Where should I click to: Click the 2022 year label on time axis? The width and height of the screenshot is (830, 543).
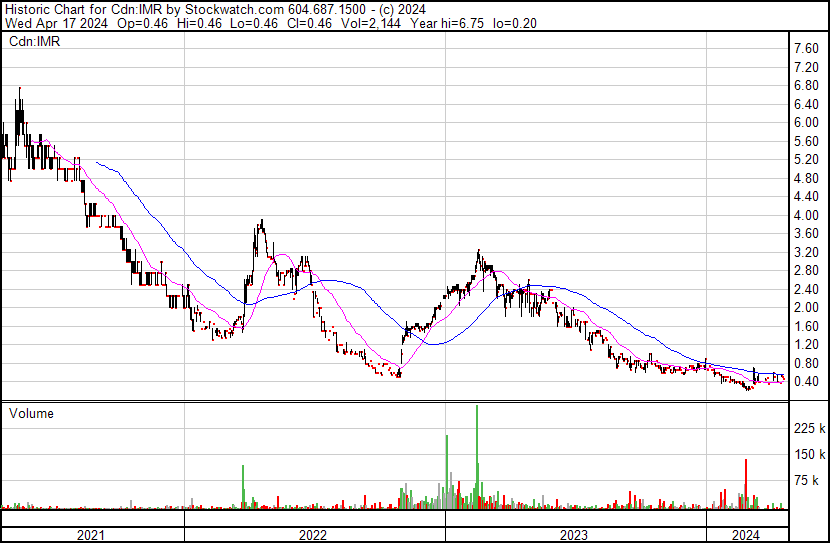pos(313,535)
